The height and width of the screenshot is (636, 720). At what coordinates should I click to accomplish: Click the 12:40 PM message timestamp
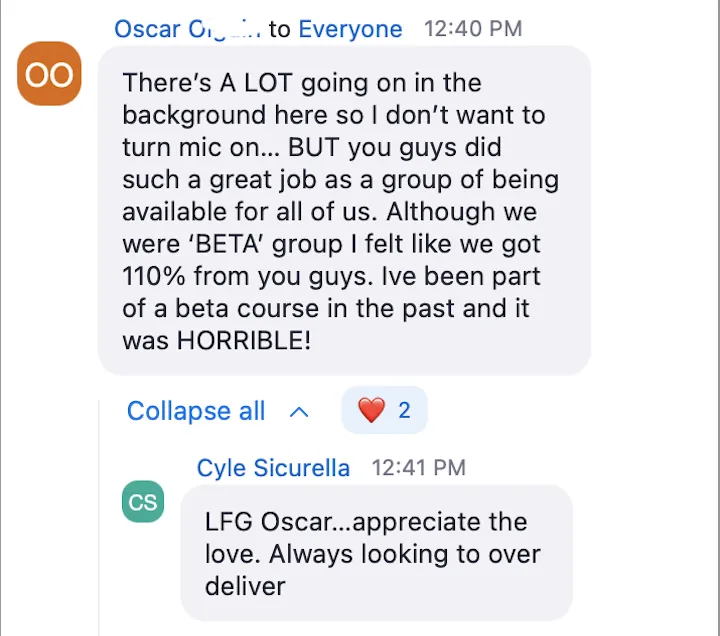(473, 28)
